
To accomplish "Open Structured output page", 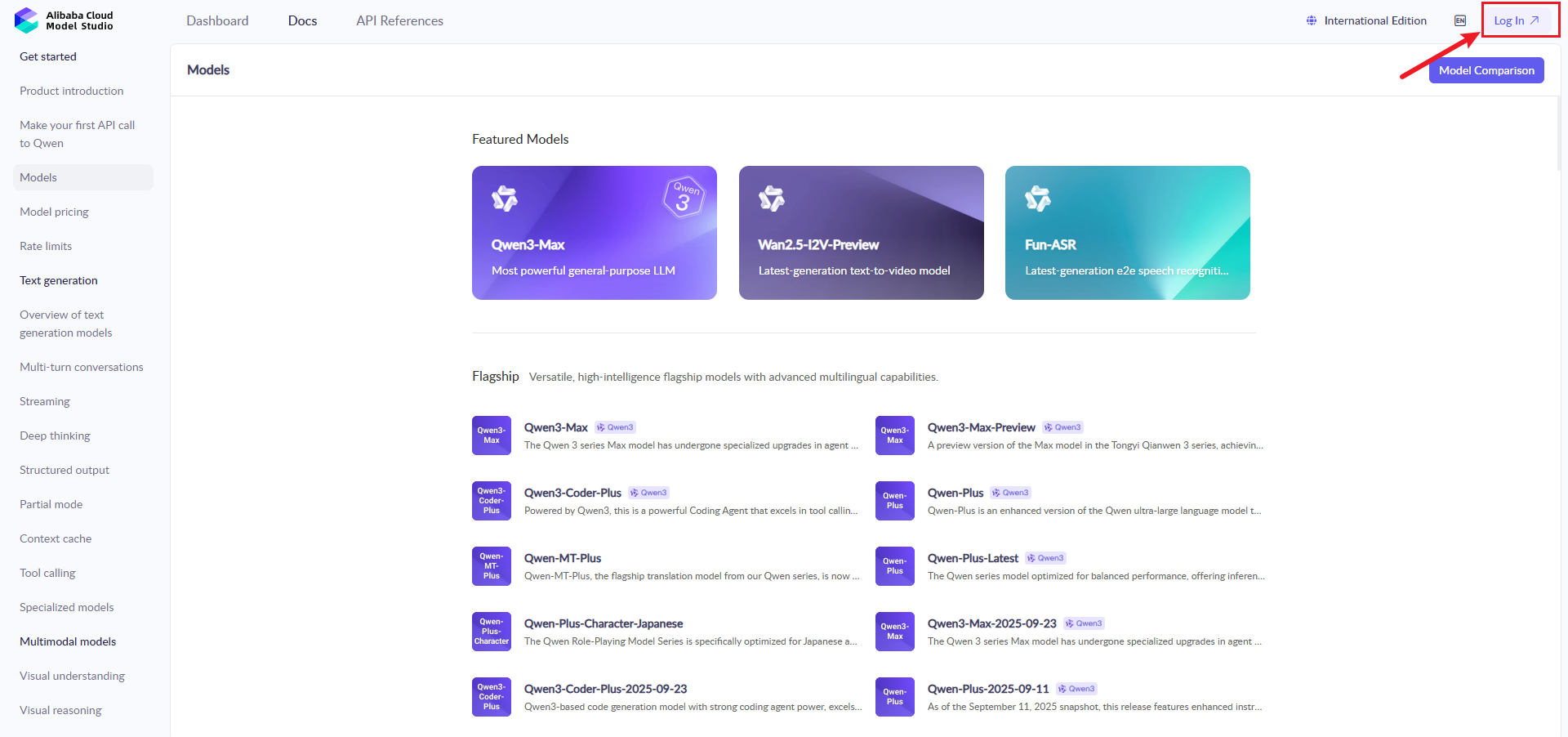I will coord(65,470).
